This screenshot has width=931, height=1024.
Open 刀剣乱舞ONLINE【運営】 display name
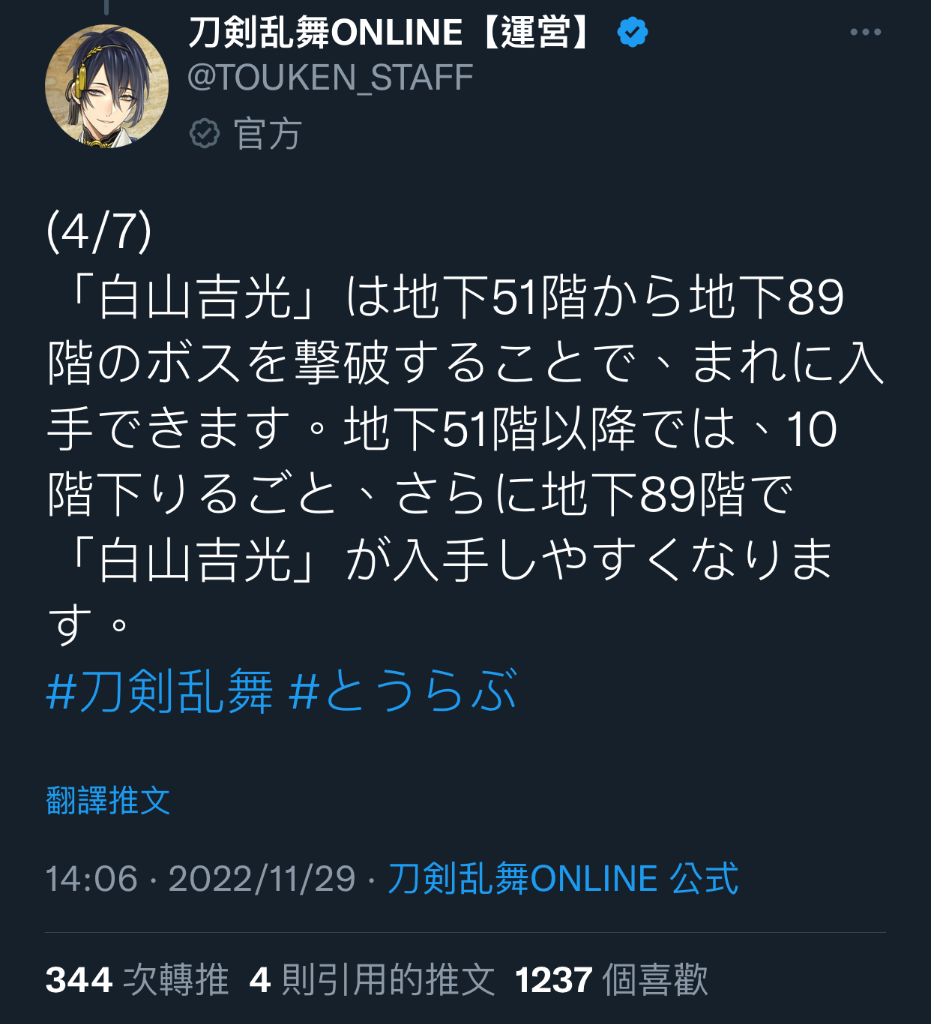[392, 32]
